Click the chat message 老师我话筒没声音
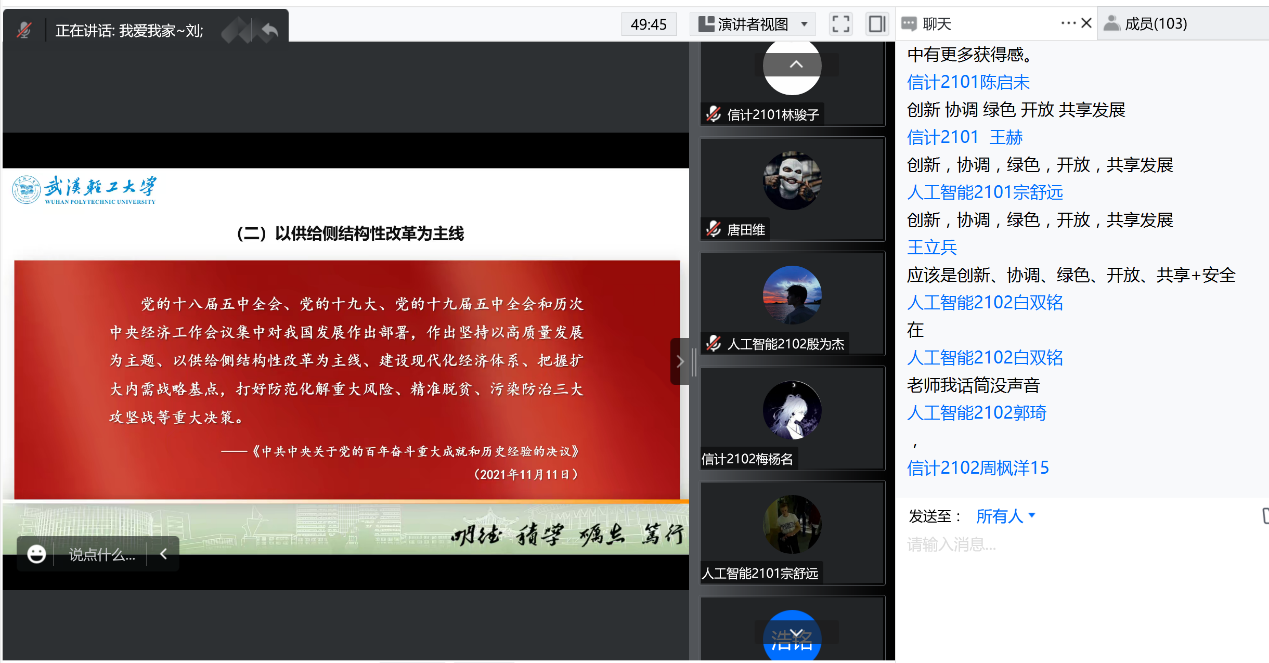 [x=973, y=385]
